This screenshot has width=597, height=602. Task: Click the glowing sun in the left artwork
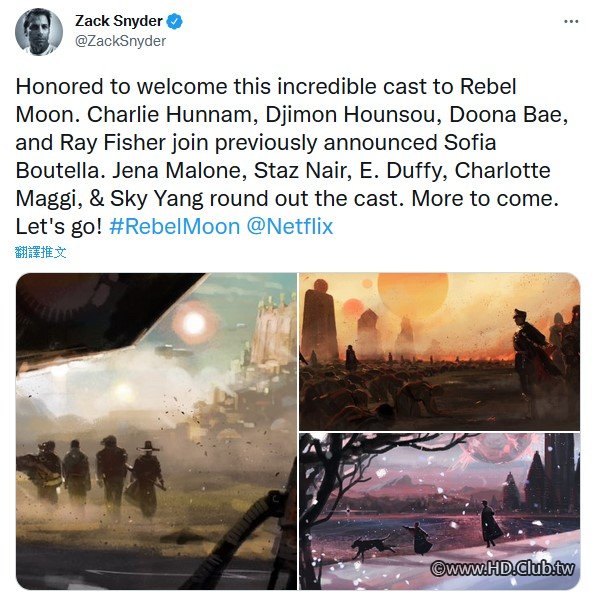coord(193,323)
